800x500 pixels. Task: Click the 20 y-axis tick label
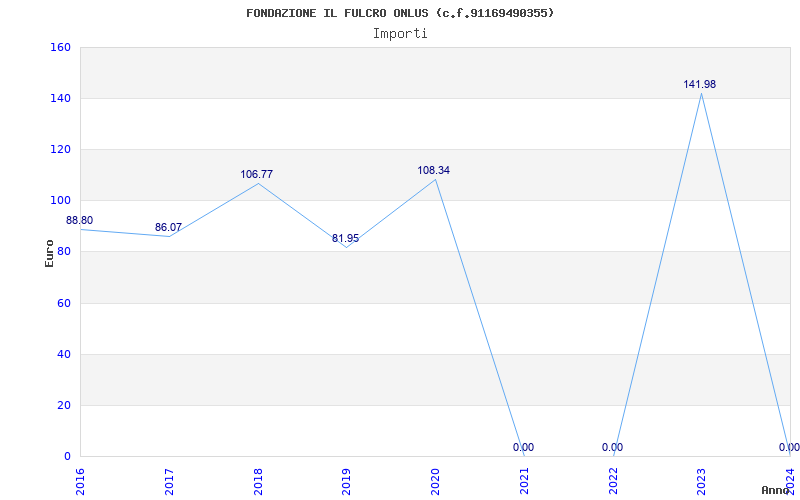coord(64,405)
